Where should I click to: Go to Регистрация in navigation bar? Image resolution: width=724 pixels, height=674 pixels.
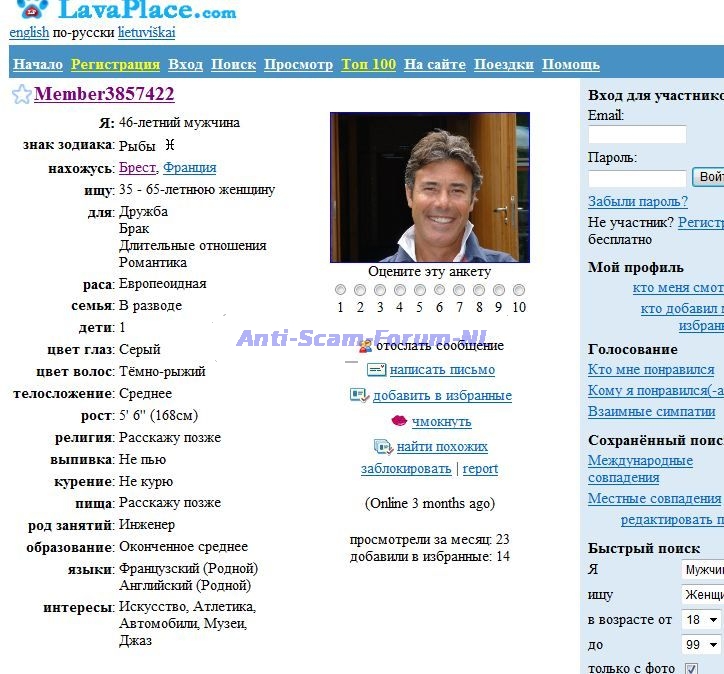point(115,64)
